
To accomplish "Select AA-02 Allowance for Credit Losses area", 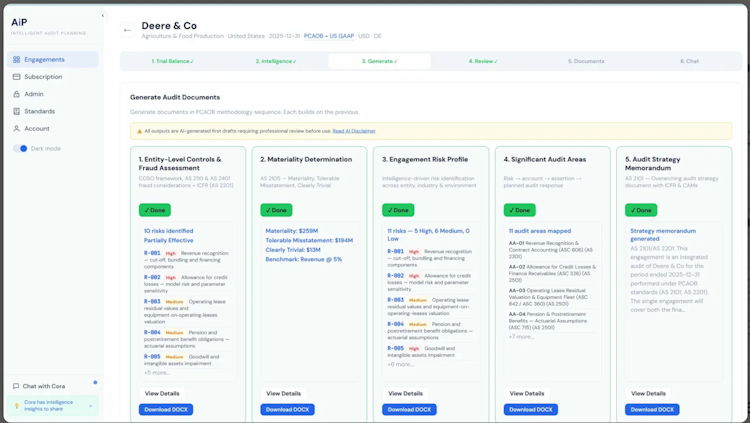I will coord(552,273).
